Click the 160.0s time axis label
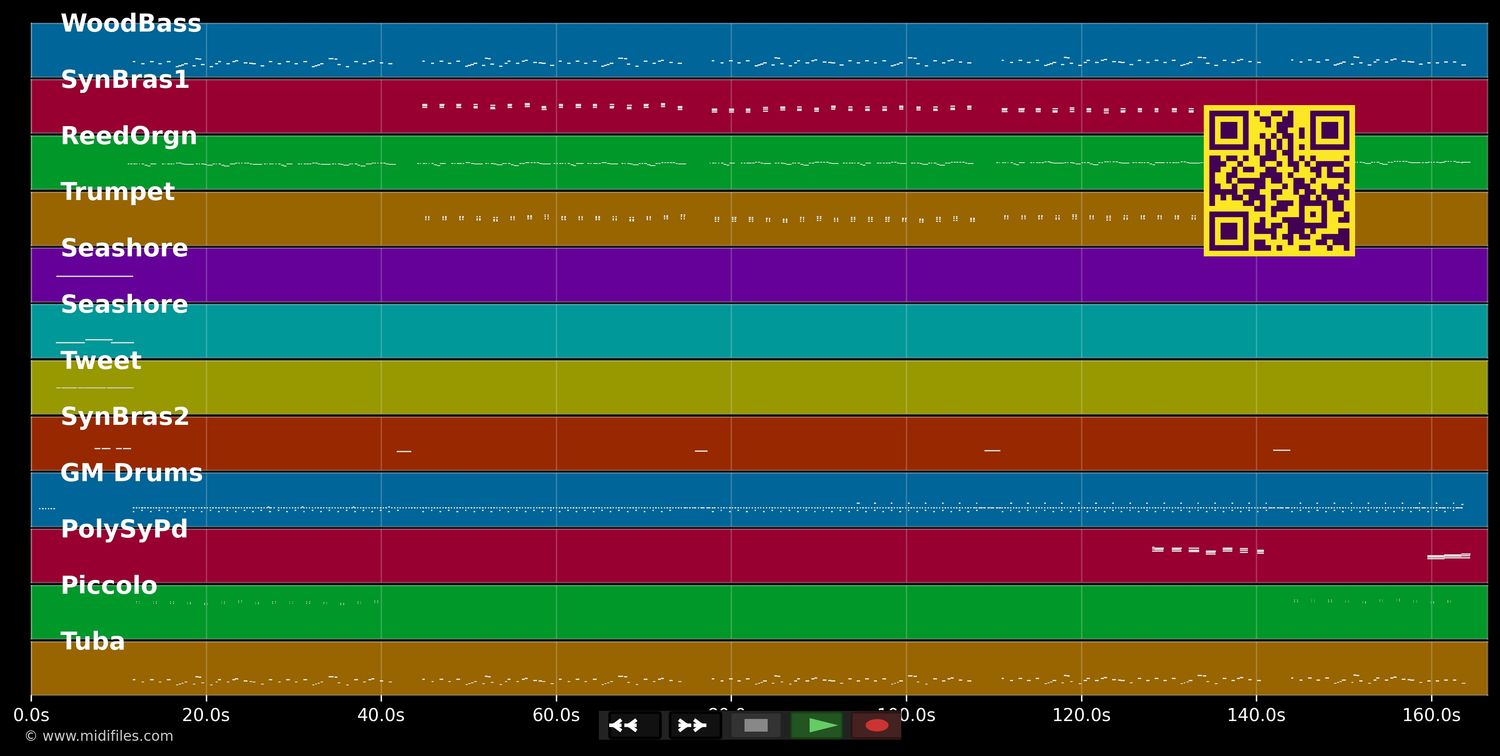1500x756 pixels. [x=1431, y=715]
